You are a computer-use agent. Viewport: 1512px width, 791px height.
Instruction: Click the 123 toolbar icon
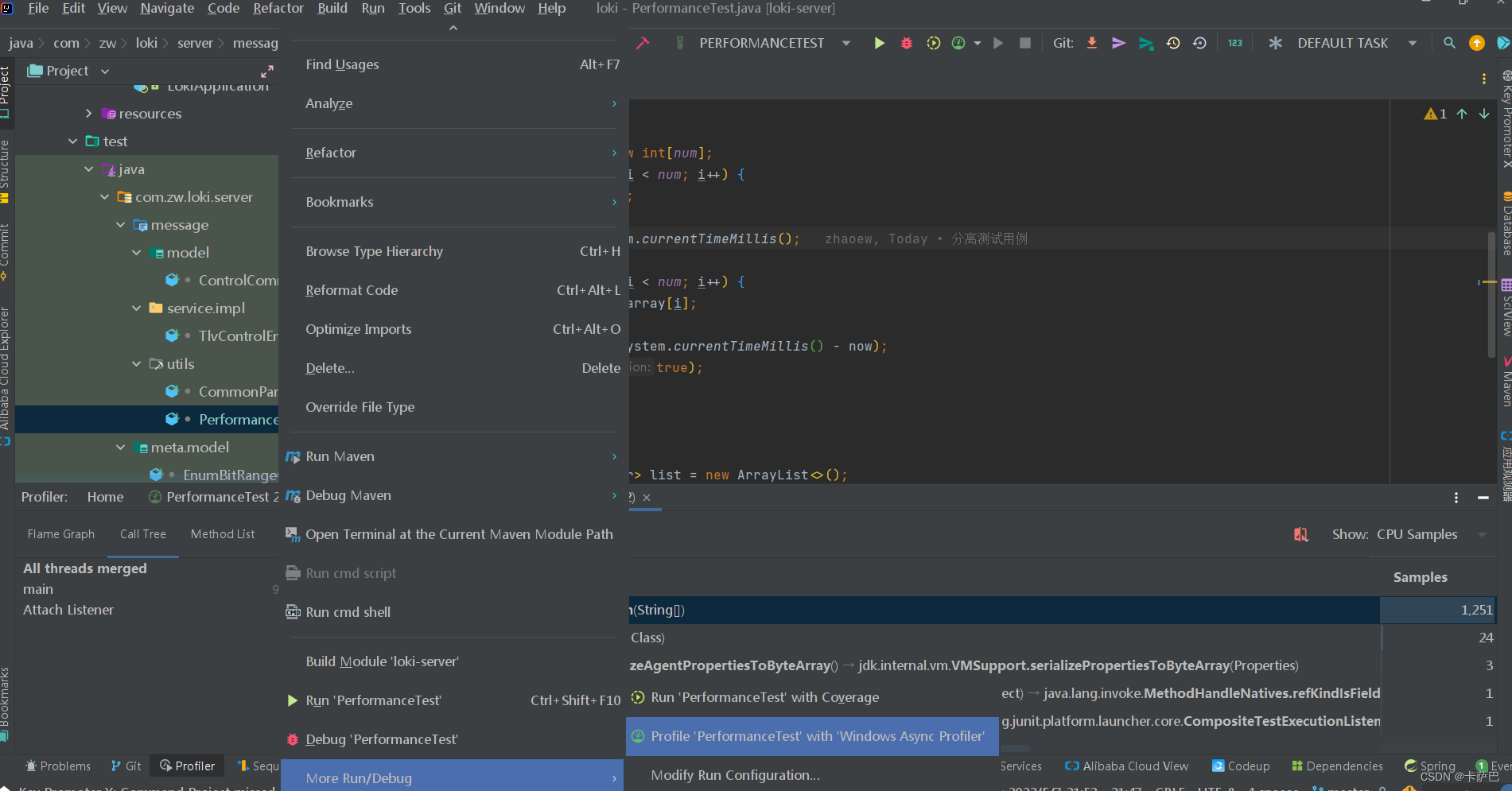click(x=1235, y=43)
